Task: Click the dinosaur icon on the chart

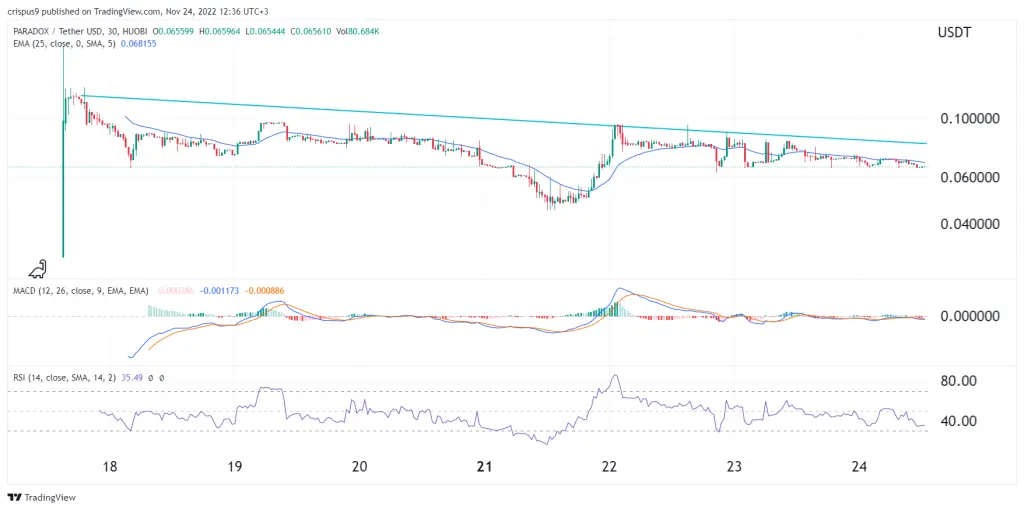Action: click(x=37, y=270)
